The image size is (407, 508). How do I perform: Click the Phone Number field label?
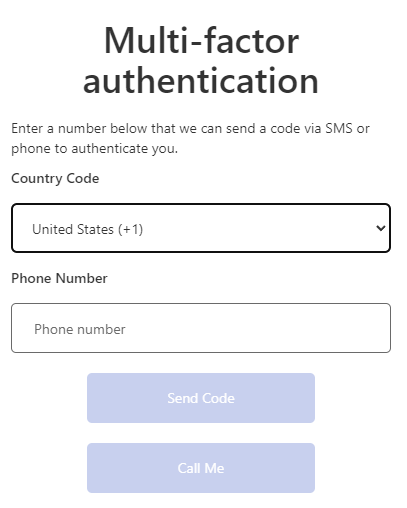(x=59, y=278)
